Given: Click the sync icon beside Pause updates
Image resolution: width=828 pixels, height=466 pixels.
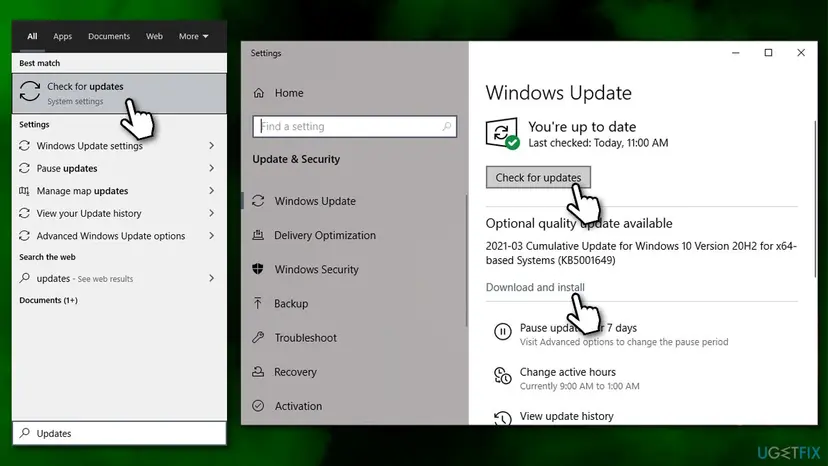Looking at the screenshot, I should pyautogui.click(x=24, y=168).
